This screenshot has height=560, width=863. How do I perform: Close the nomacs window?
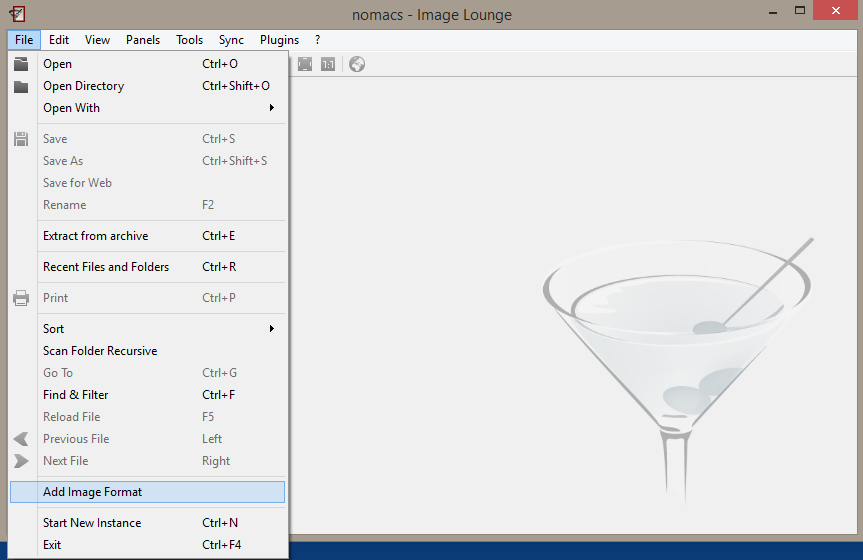point(835,10)
